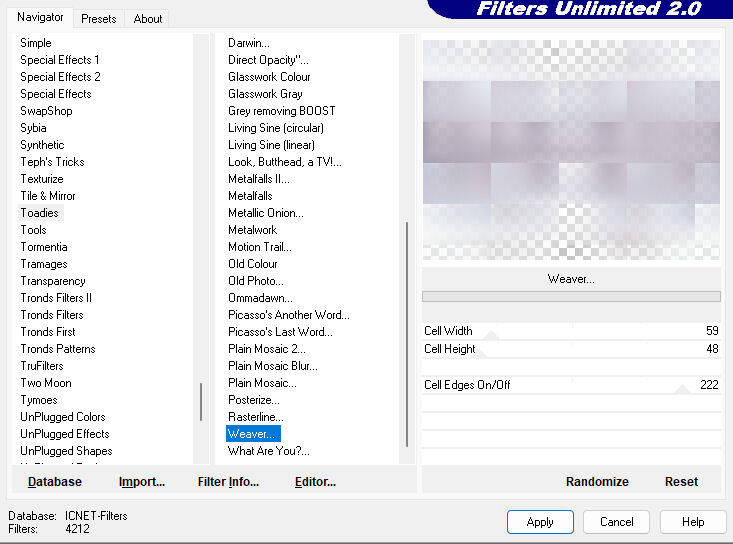The height and width of the screenshot is (544, 733).
Task: Choose the Ommadawn... filter
Action: coord(260,298)
